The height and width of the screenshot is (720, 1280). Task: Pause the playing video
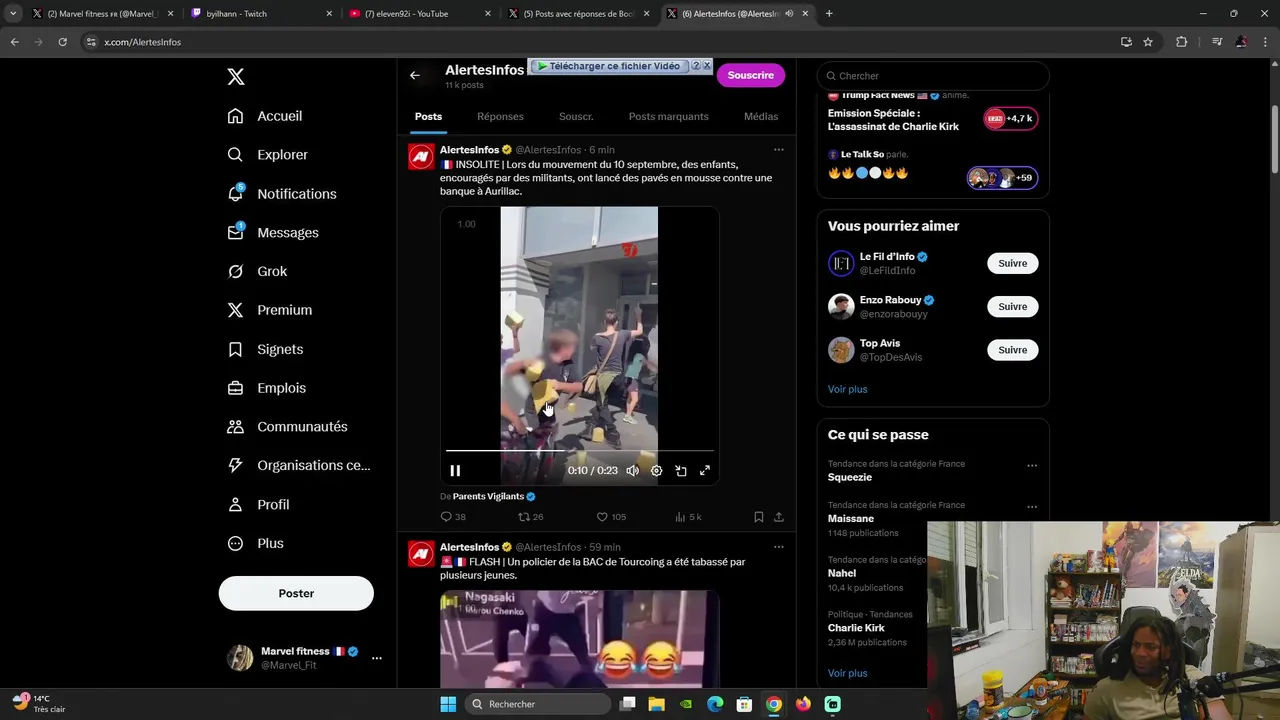coord(455,471)
